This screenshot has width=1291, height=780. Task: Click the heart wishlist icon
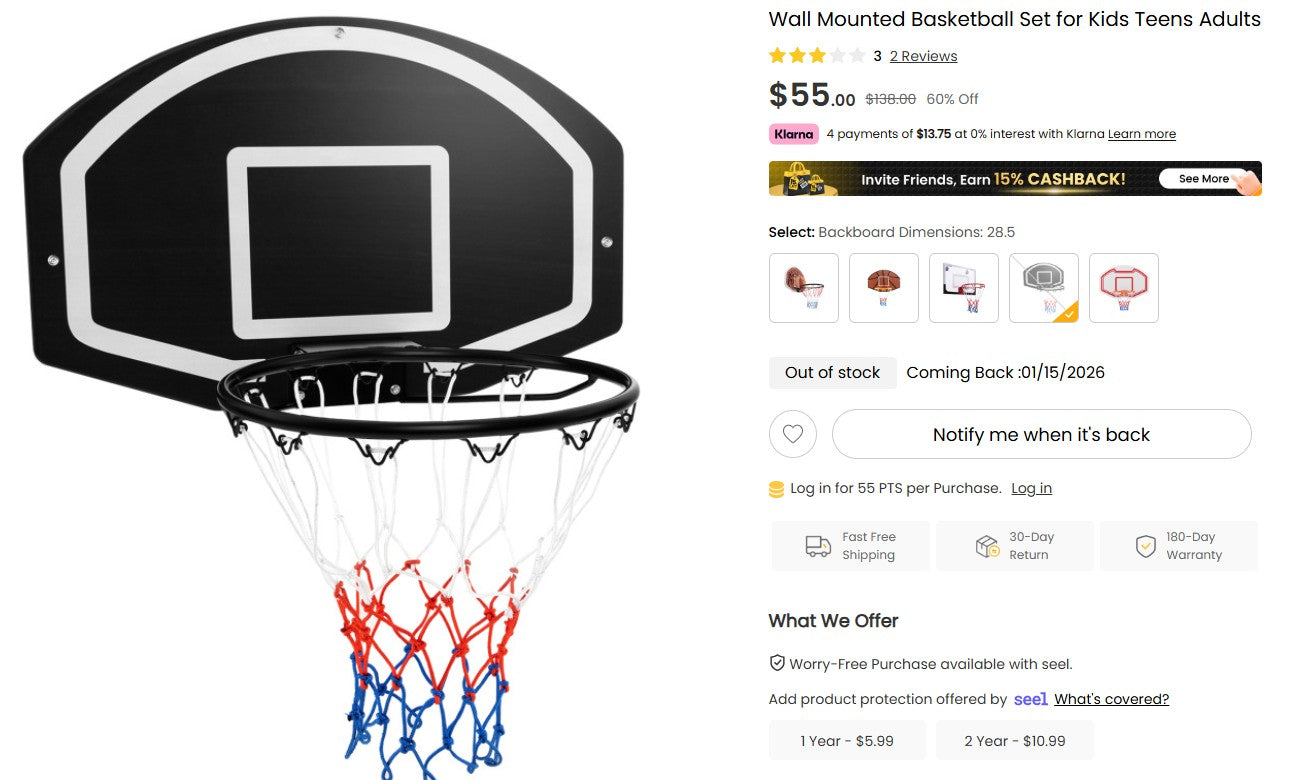tap(793, 435)
